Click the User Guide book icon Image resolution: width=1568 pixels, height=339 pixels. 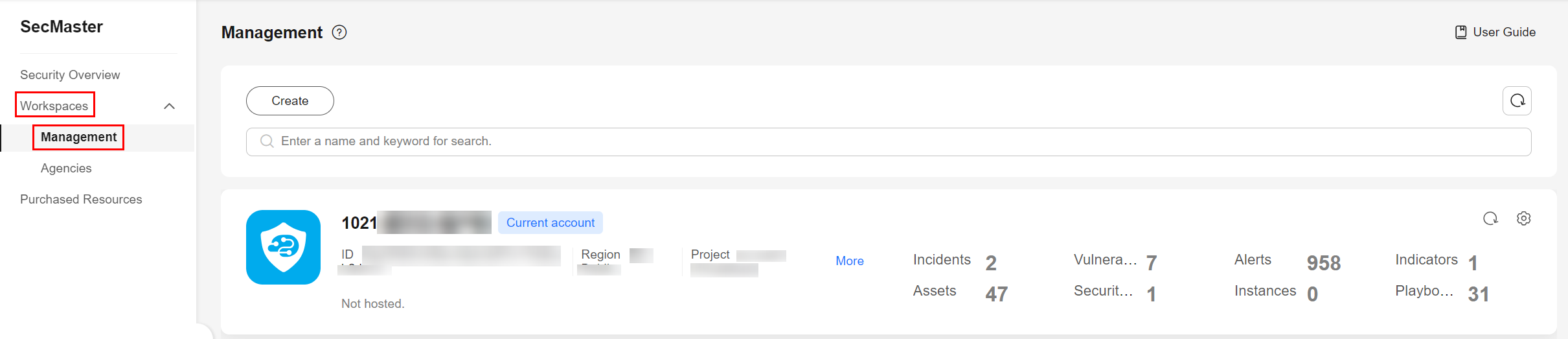(1460, 32)
